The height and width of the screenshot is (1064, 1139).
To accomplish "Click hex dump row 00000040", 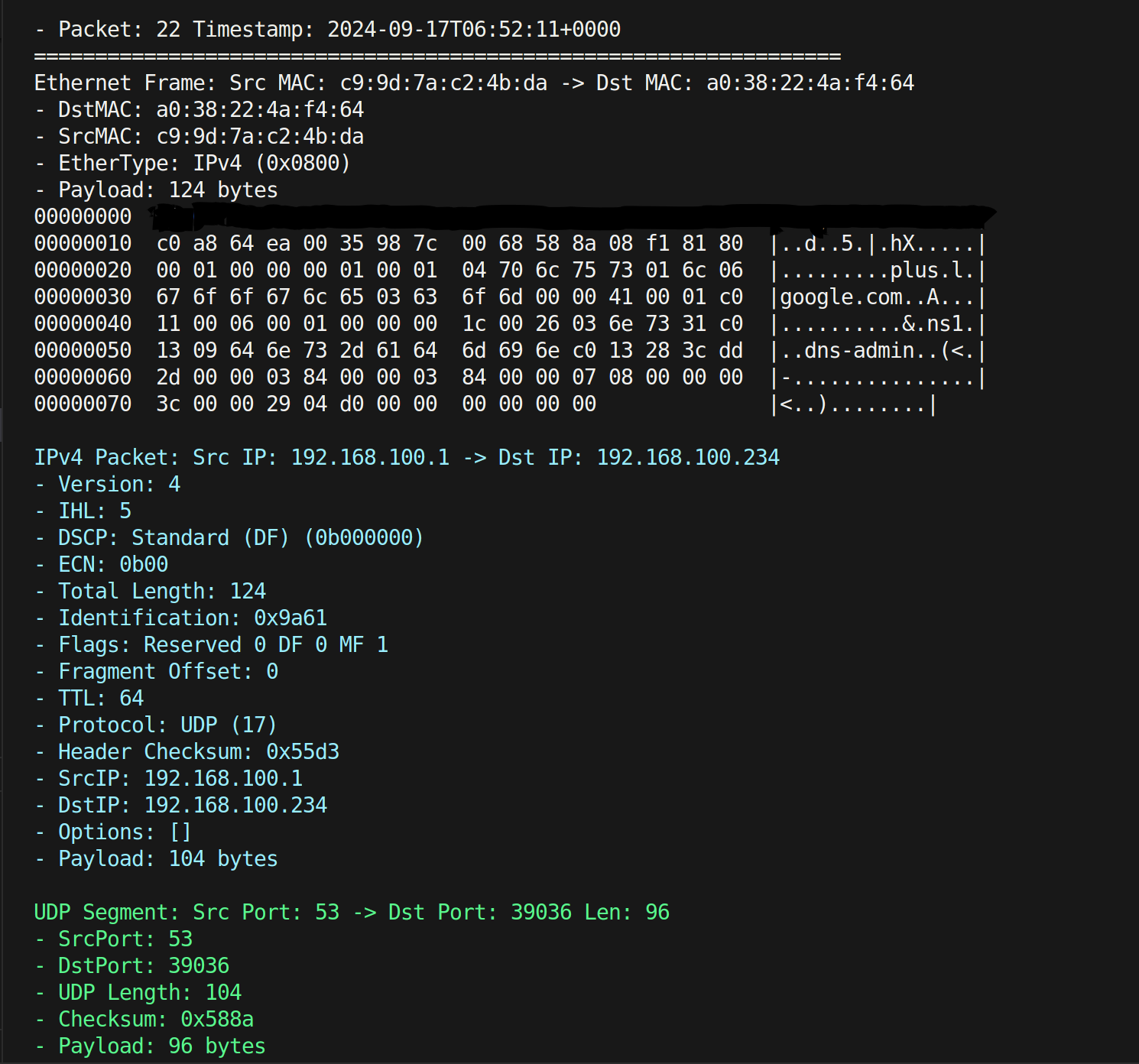I will 510,324.
